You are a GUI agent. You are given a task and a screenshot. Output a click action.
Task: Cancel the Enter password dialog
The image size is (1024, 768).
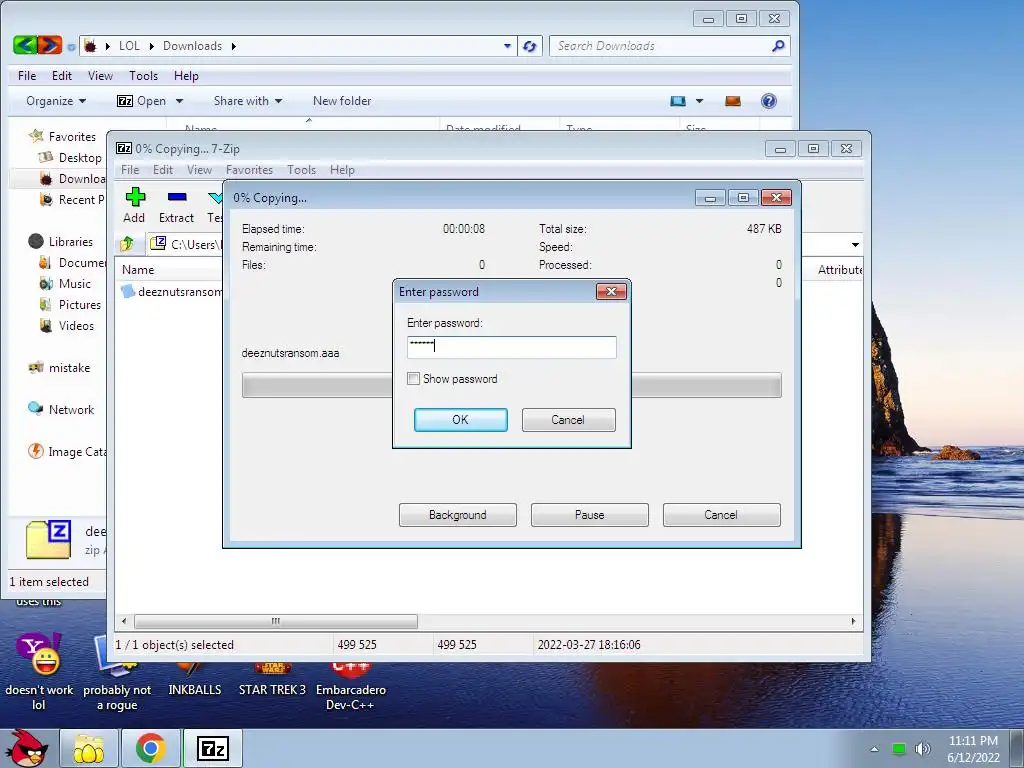pos(568,420)
